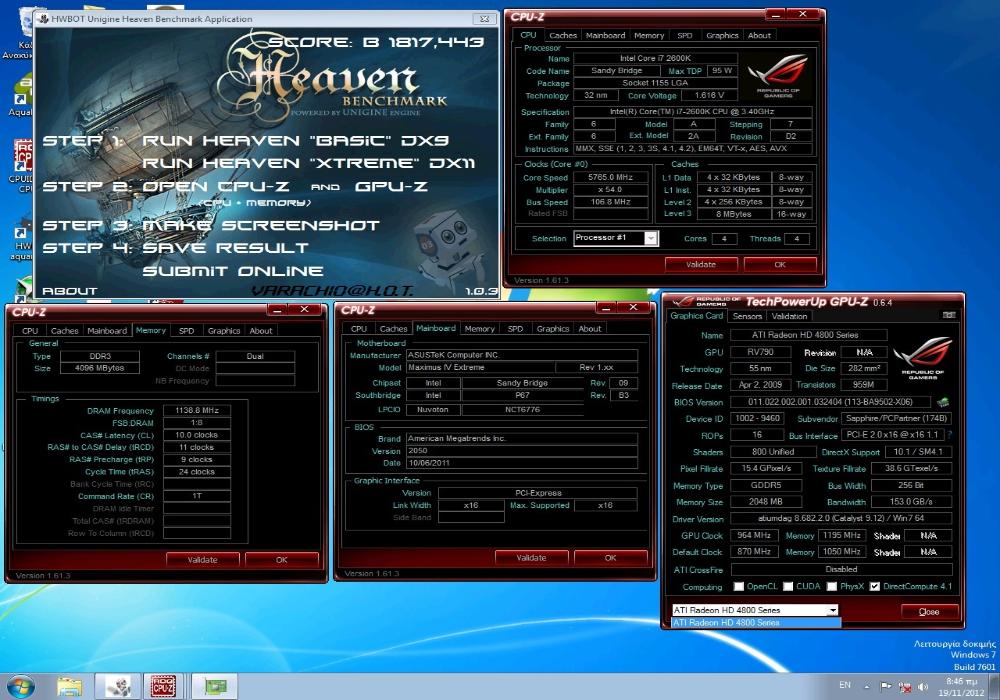
Task: Open the GPU selection dropdown in GPU-Z
Action: 832,610
